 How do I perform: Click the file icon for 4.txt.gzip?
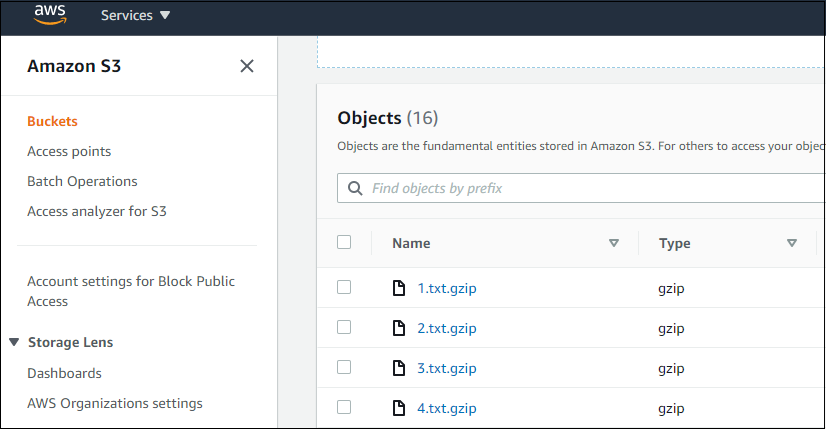[399, 408]
